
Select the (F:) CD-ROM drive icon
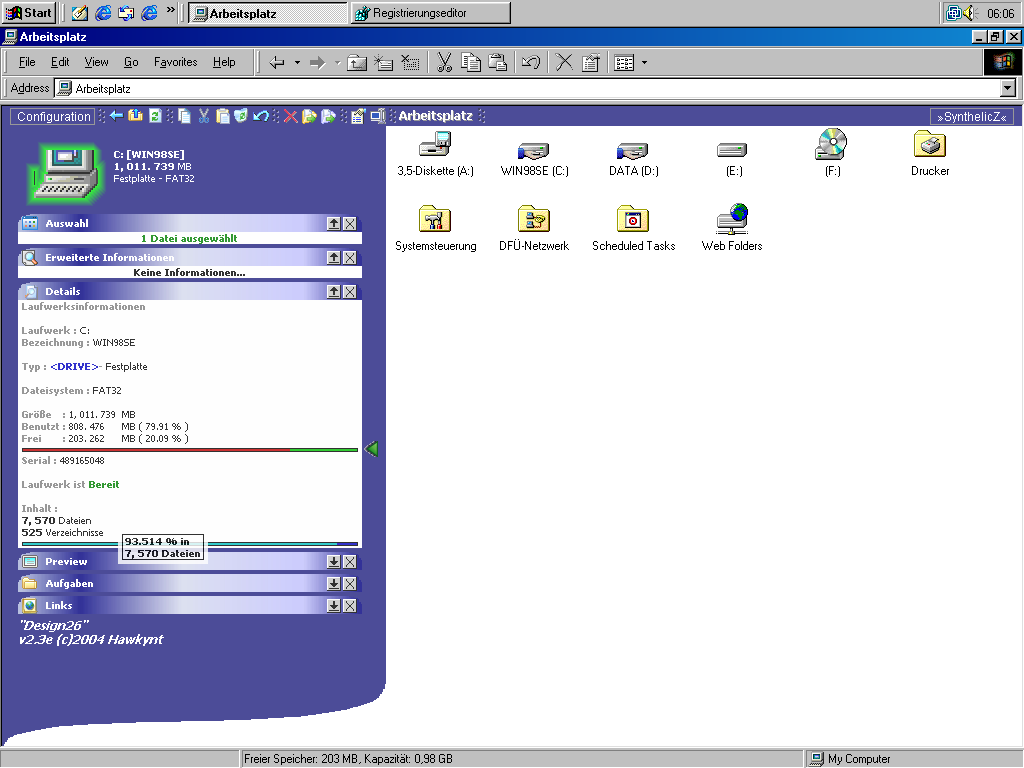tap(831, 144)
